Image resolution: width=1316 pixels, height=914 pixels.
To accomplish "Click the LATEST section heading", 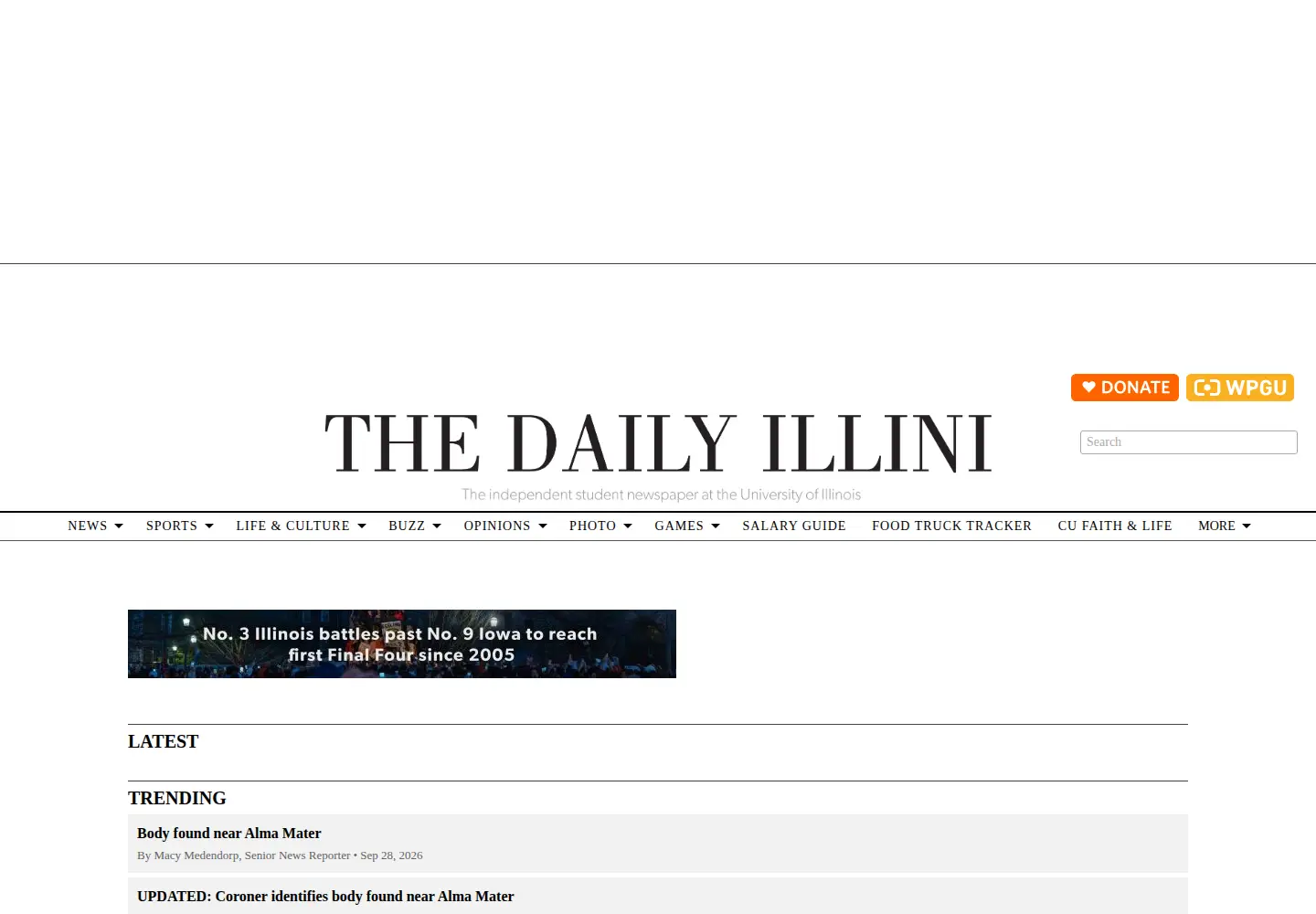I will 163,741.
